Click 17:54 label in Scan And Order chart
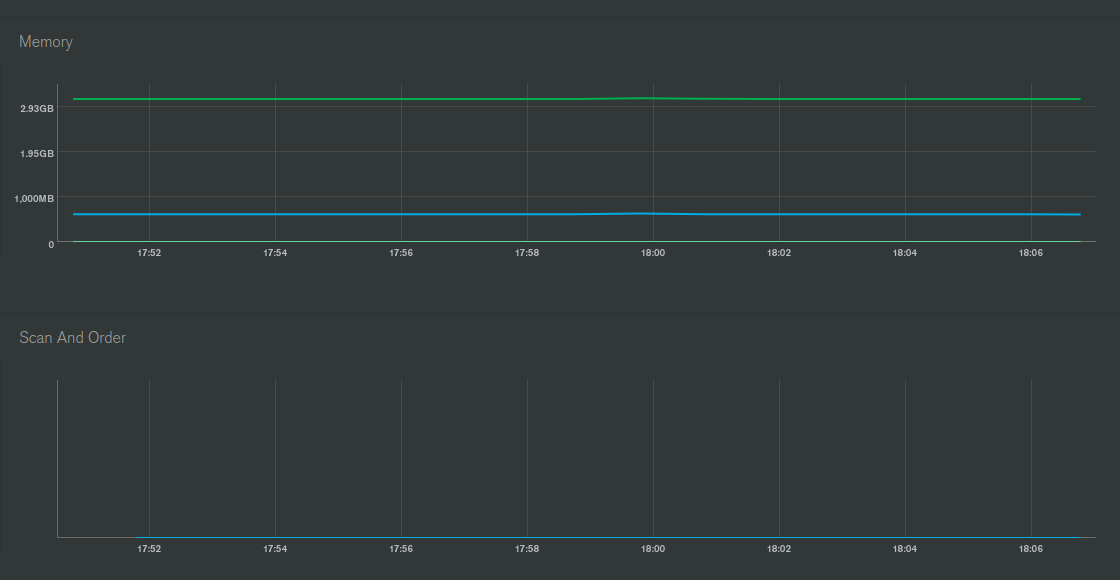Image resolution: width=1120 pixels, height=580 pixels. point(275,549)
